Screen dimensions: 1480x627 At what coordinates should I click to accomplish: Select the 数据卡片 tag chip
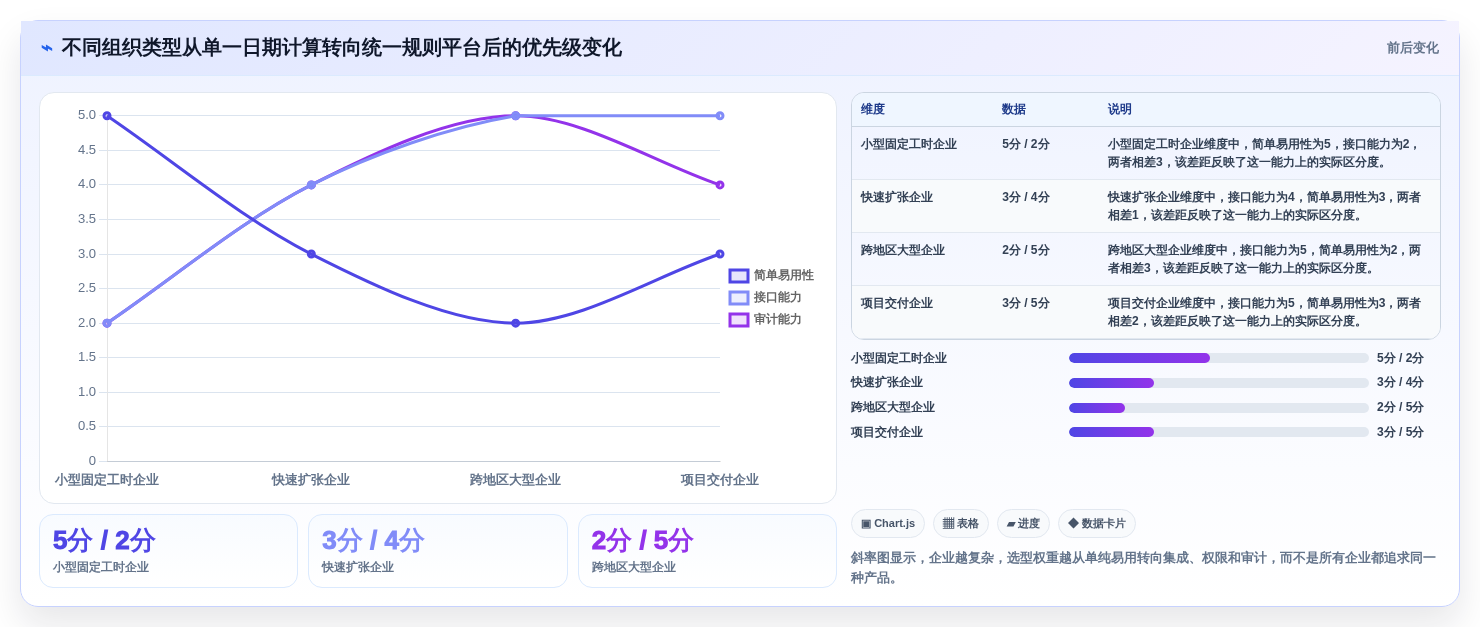pos(1097,523)
